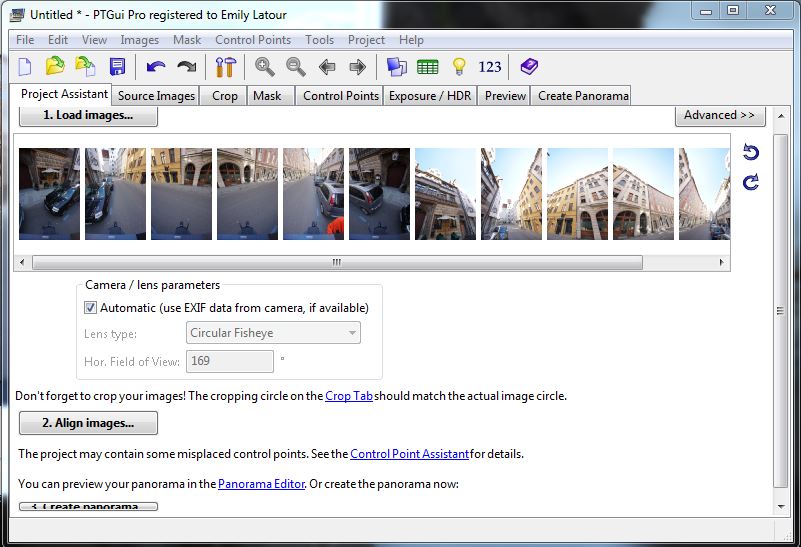Rotate images counterclockwise with upper arrow icon
This screenshot has width=801, height=547.
tap(751, 153)
